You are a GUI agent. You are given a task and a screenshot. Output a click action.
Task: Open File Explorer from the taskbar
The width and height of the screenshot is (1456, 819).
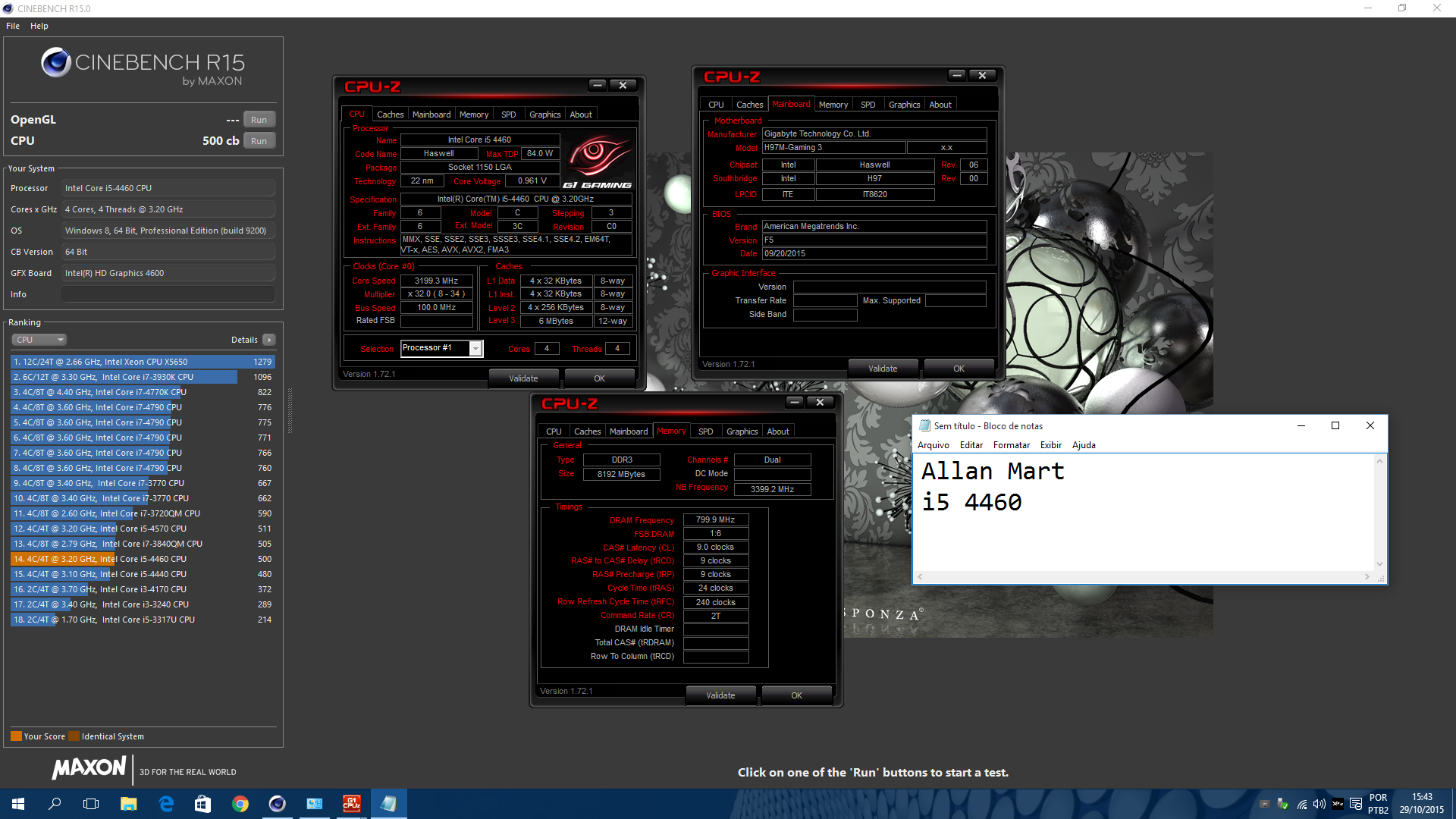point(128,804)
